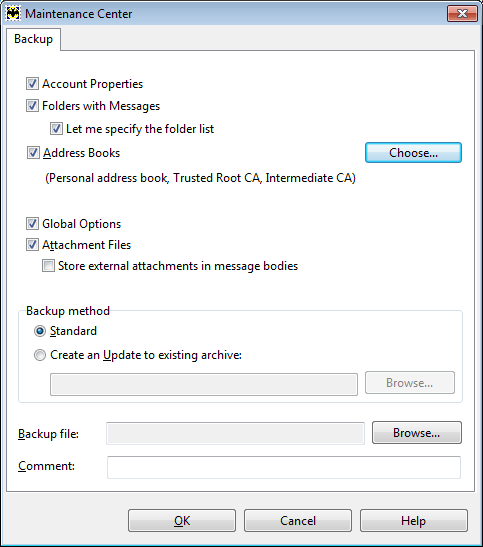Open Help for the backup dialog
This screenshot has height=547, width=483.
point(414,520)
